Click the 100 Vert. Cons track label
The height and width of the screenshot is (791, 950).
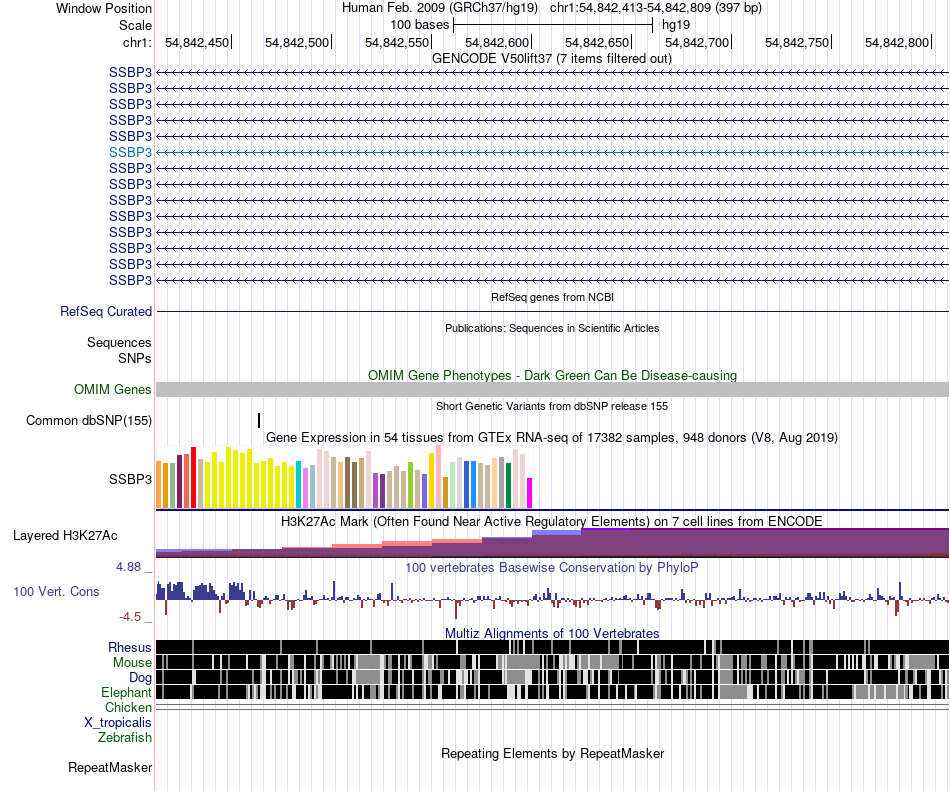coord(56,592)
